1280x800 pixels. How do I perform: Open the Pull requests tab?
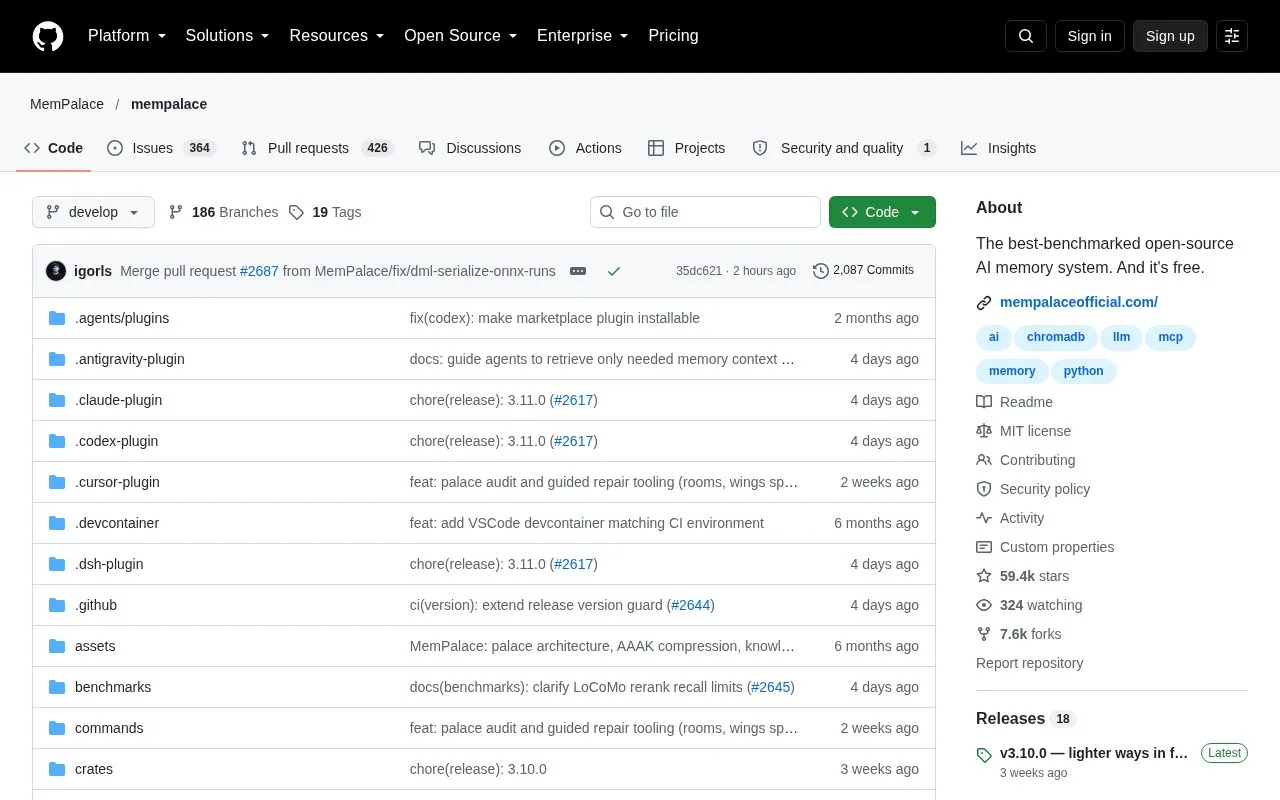(318, 148)
